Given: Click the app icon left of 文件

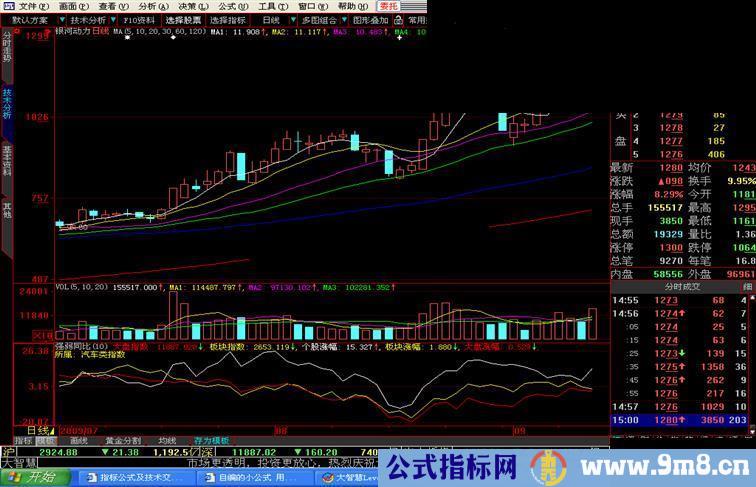Looking at the screenshot, I should click(8, 6).
